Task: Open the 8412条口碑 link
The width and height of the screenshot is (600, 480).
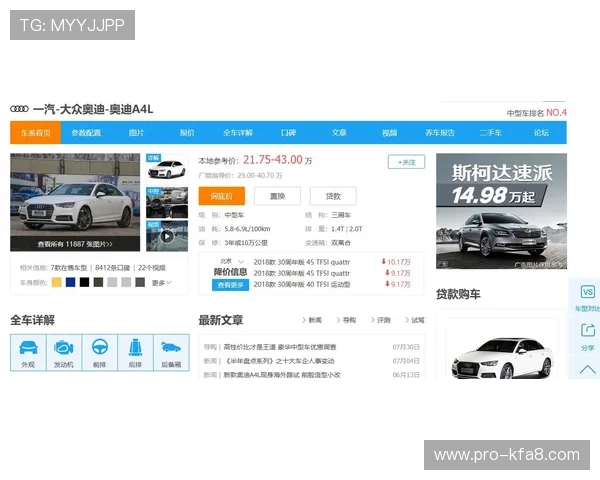Action: point(112,268)
